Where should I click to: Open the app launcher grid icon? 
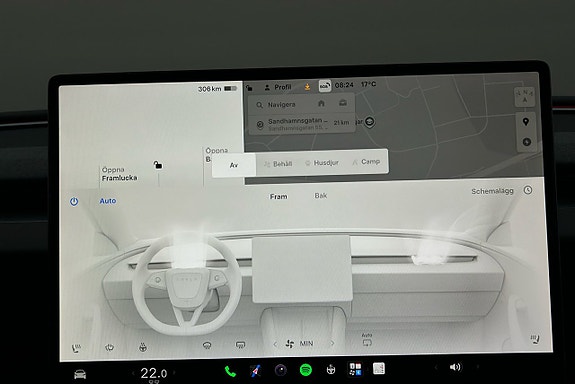355,369
